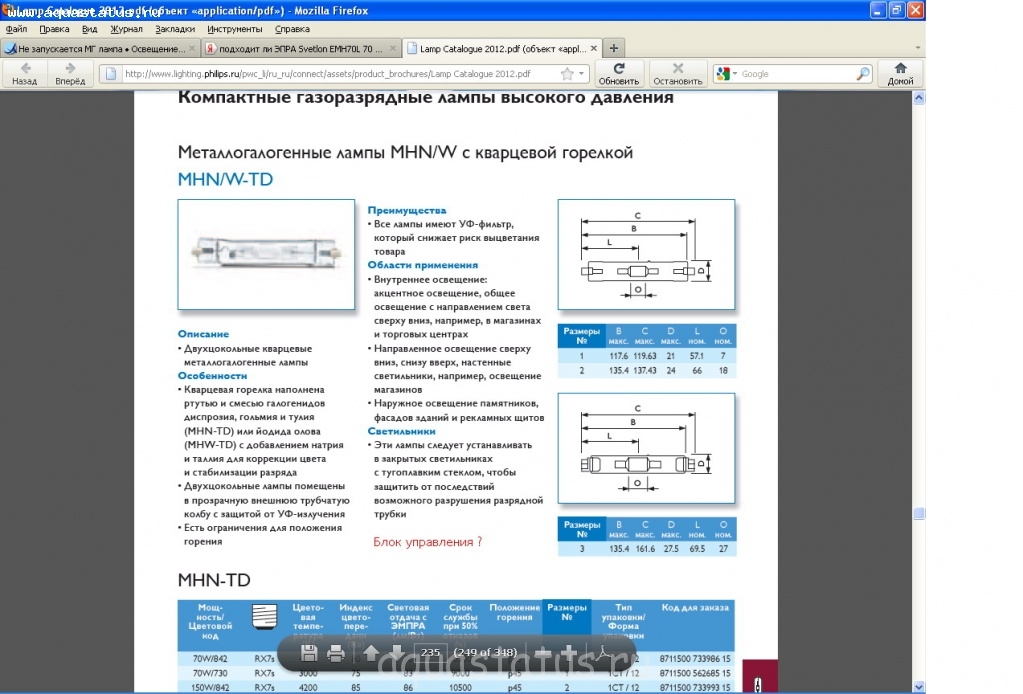The image size is (1023, 694).
Task: Click the PDF page number field showing 235
Action: click(x=431, y=652)
